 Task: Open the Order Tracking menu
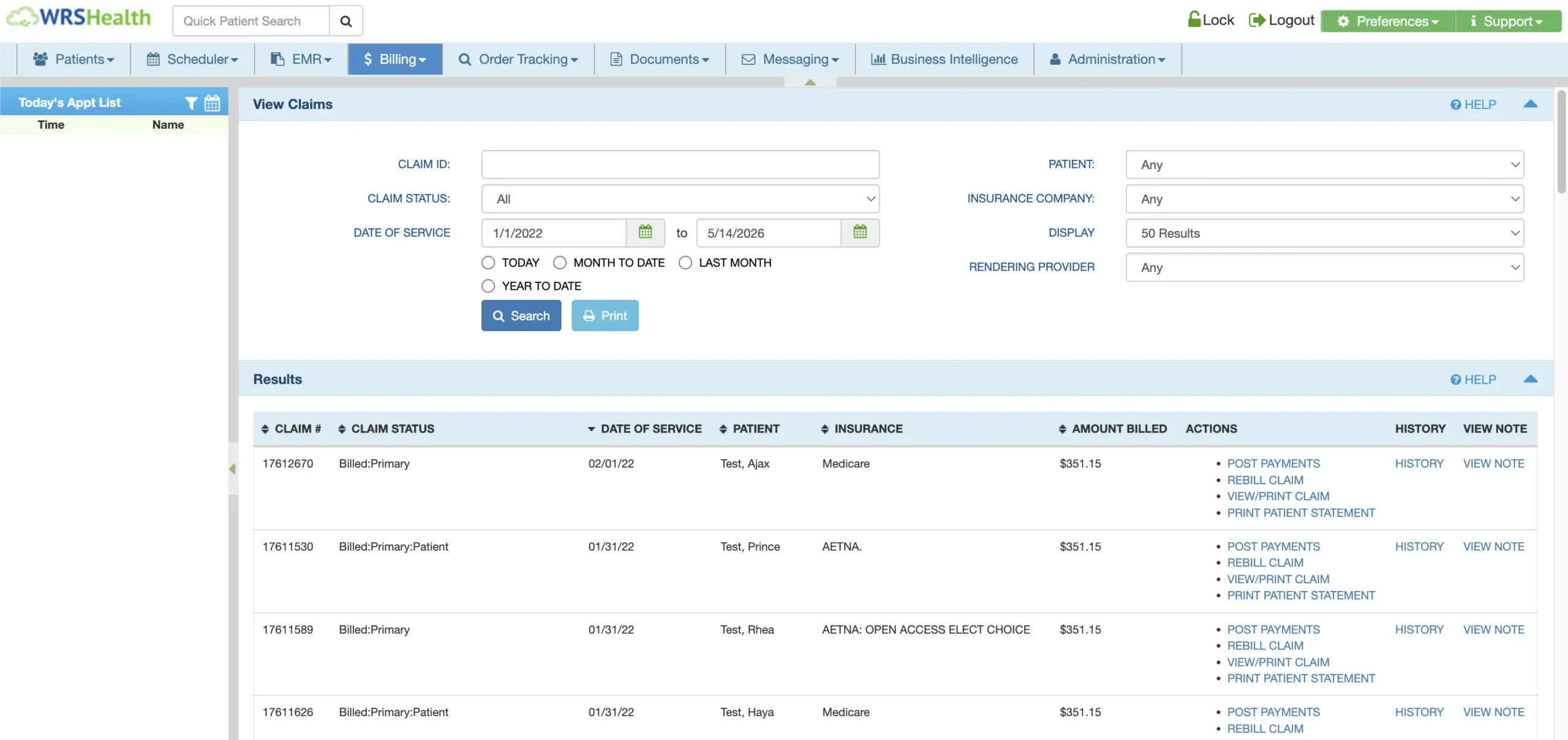[518, 59]
